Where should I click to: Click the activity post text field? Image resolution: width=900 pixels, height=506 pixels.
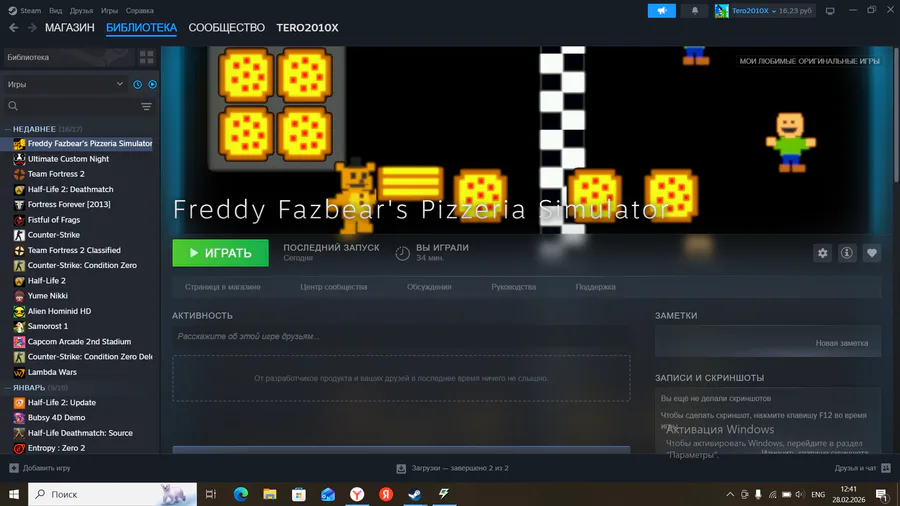(401, 336)
